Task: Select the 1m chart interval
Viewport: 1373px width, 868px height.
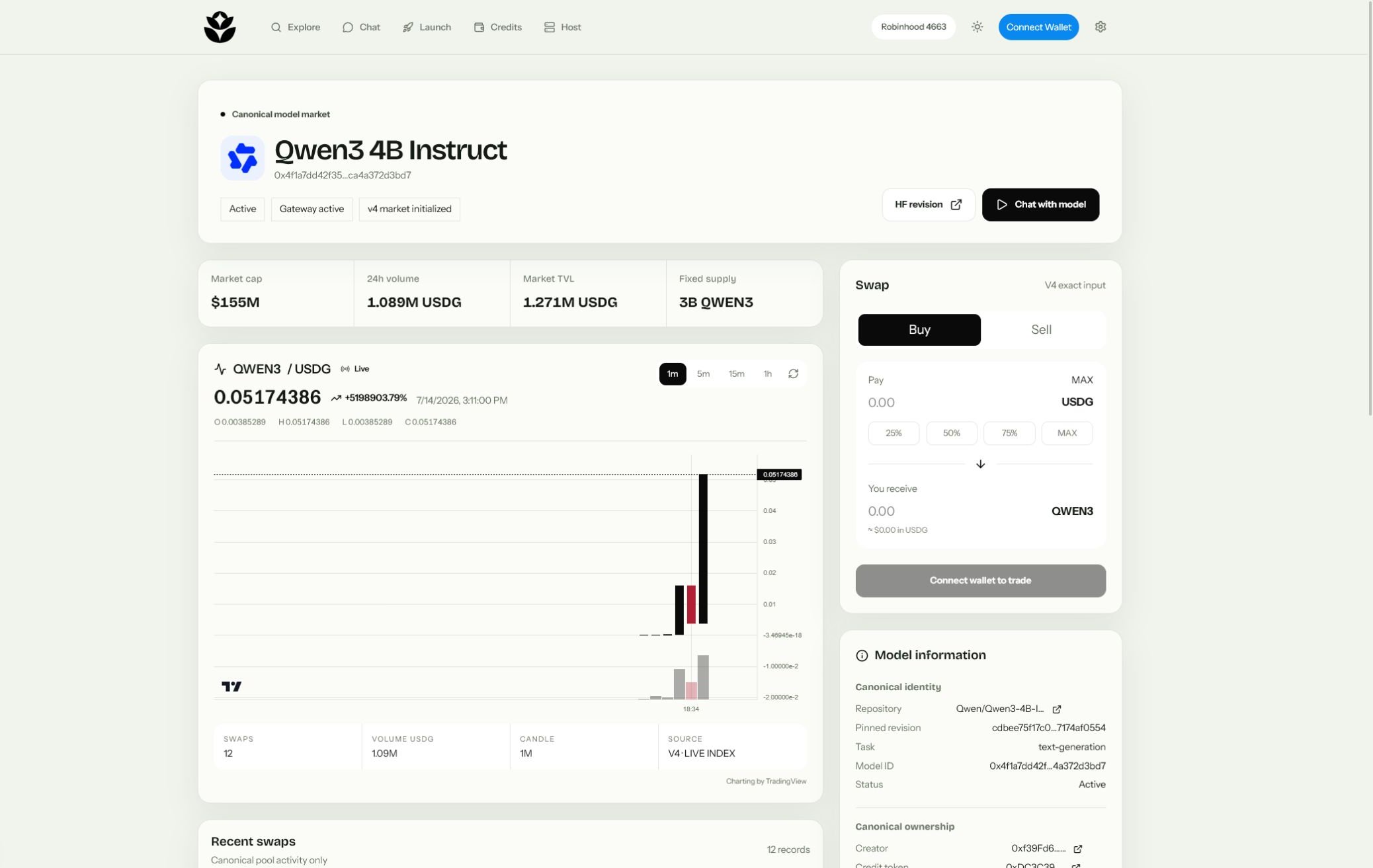Action: pos(673,374)
